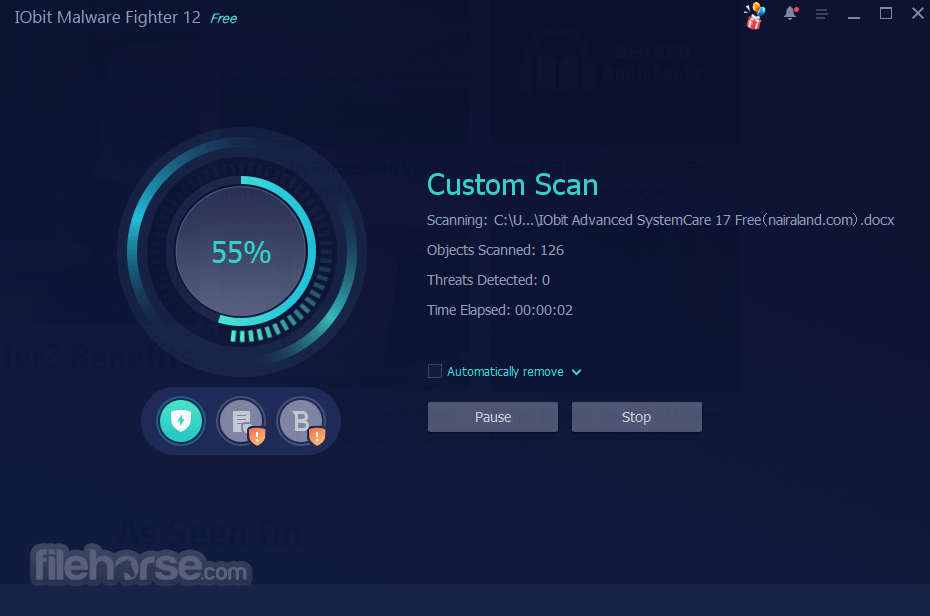Open the gift promotion icon
The image size is (930, 616).
(x=754, y=15)
